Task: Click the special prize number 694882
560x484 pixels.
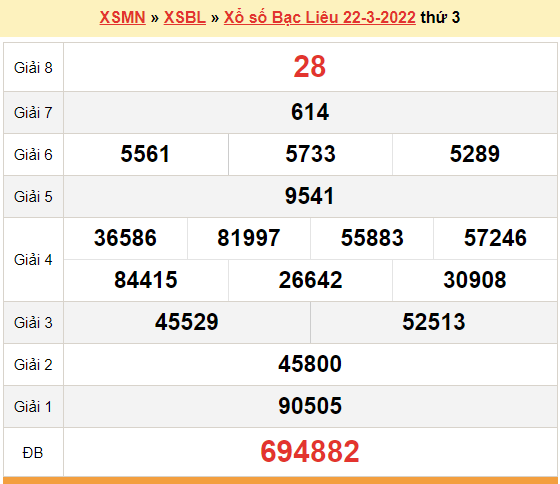Action: [310, 452]
